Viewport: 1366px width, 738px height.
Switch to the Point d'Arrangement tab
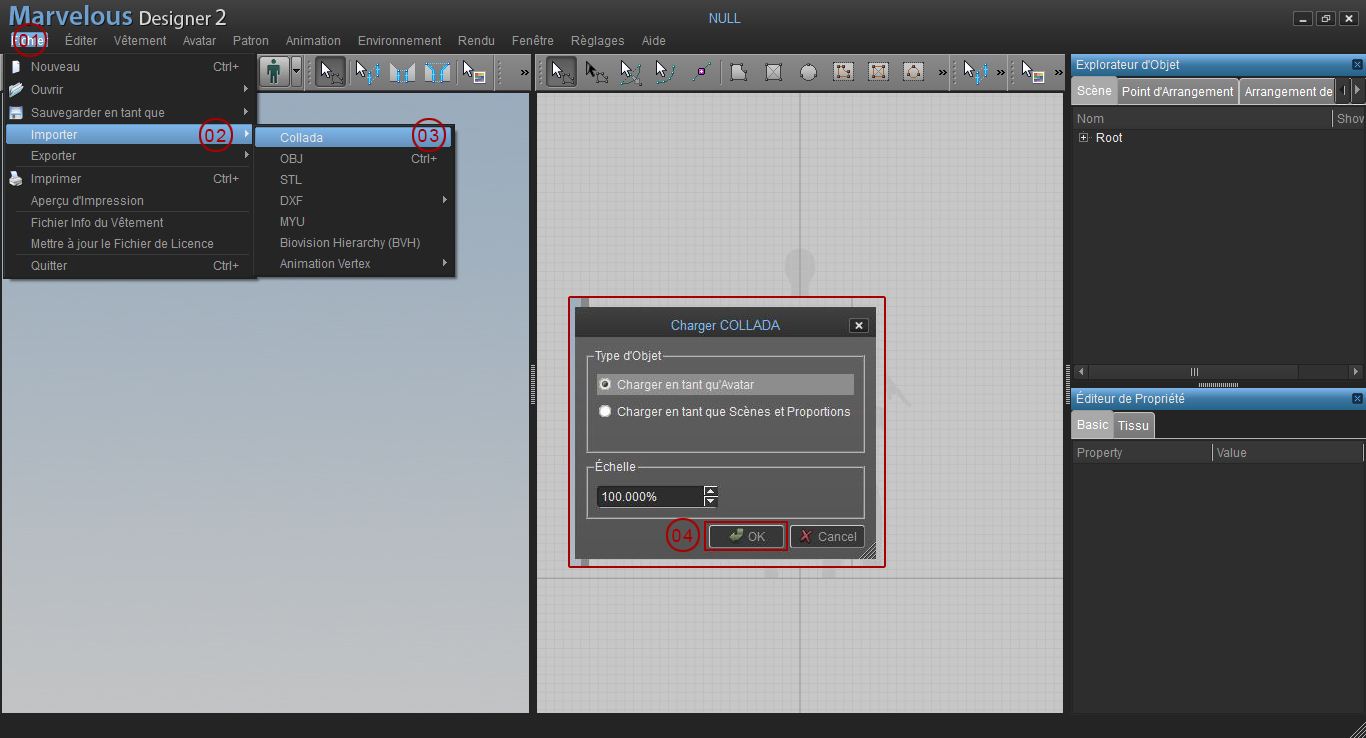(1177, 92)
